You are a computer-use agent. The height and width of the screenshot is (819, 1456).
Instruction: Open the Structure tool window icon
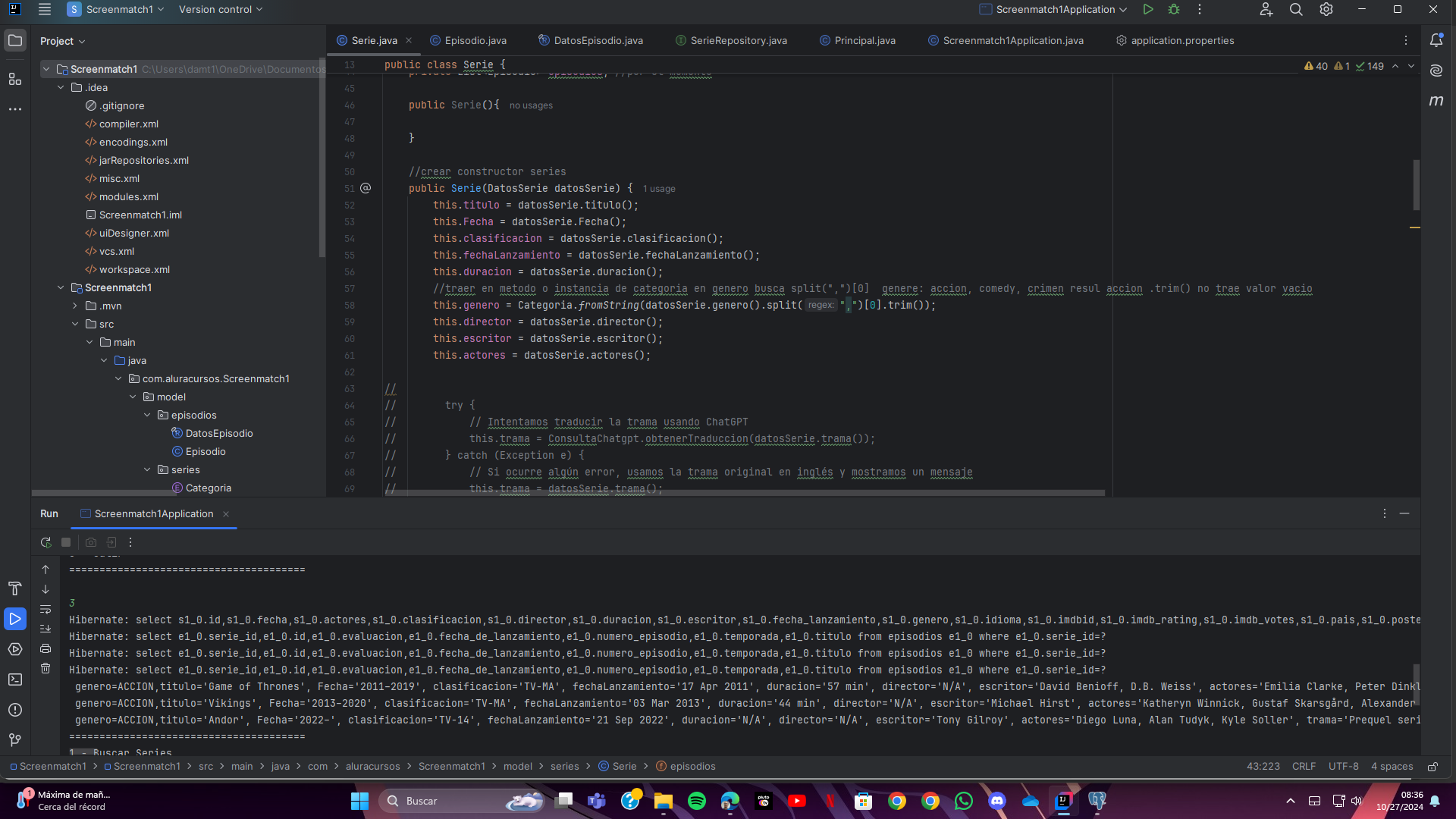pyautogui.click(x=15, y=79)
